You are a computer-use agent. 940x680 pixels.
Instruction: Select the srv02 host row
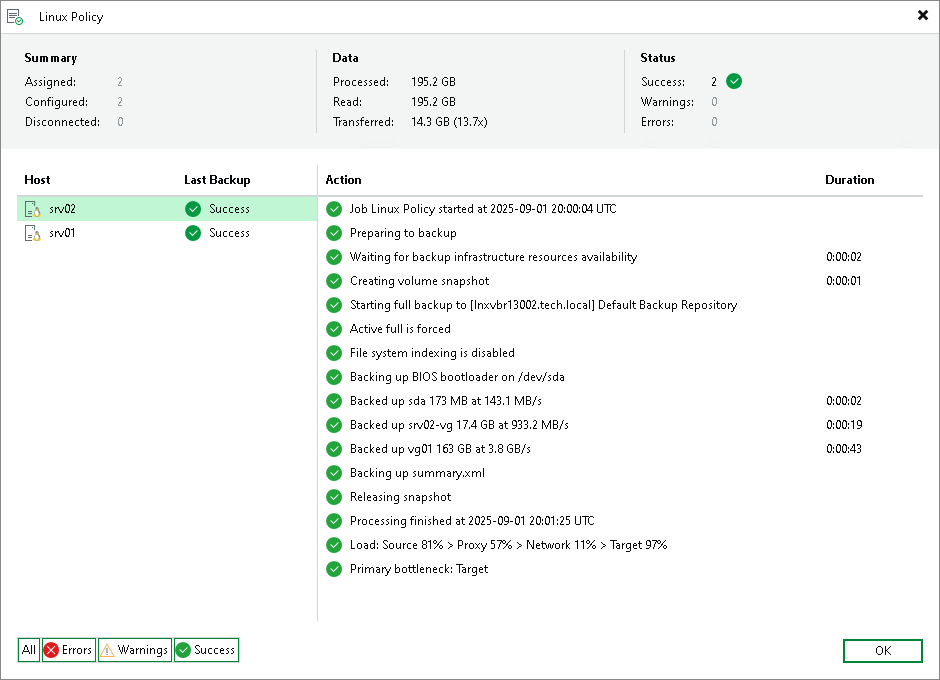(167, 209)
